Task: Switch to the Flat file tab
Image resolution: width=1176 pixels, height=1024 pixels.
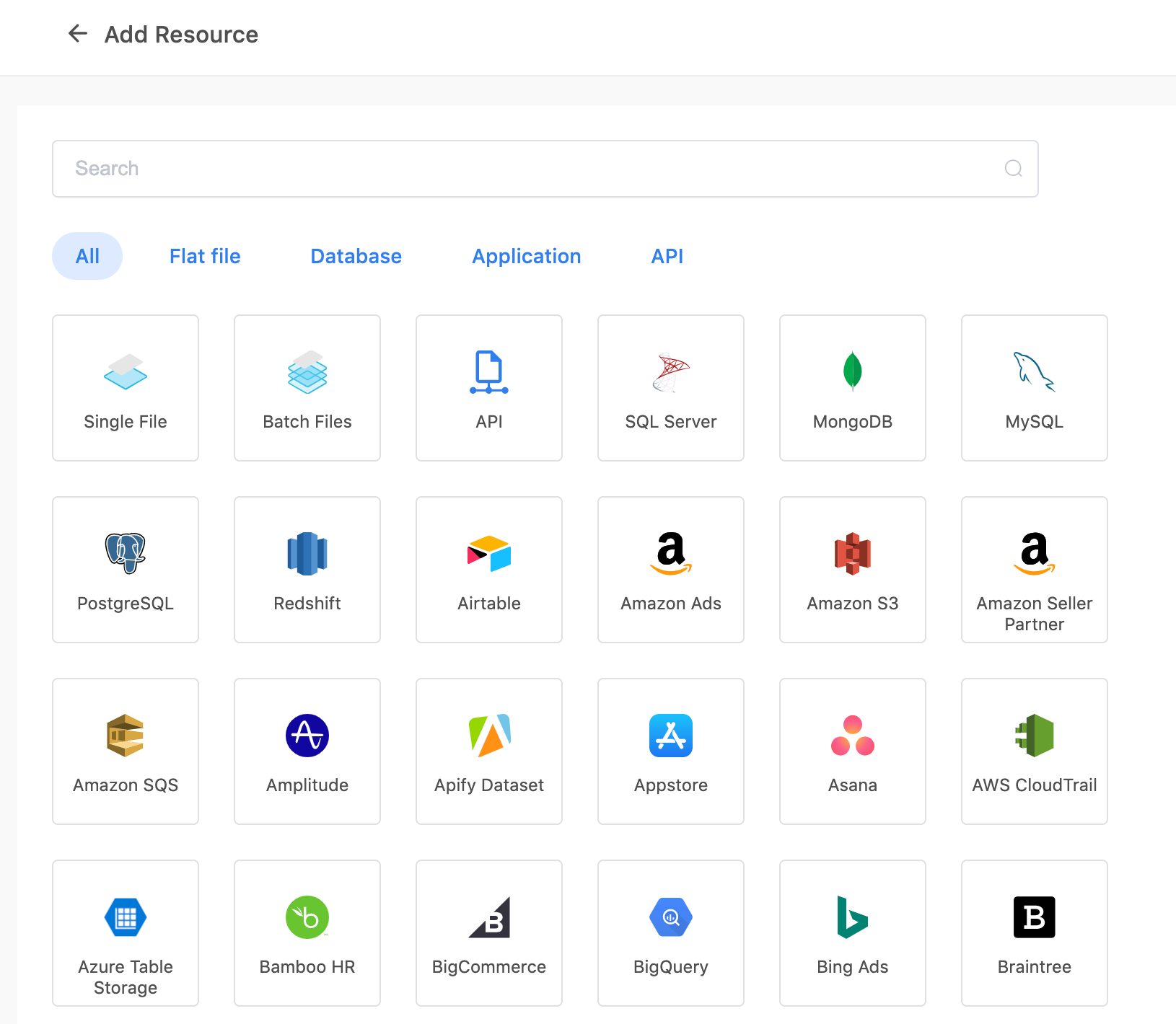Action: (205, 256)
